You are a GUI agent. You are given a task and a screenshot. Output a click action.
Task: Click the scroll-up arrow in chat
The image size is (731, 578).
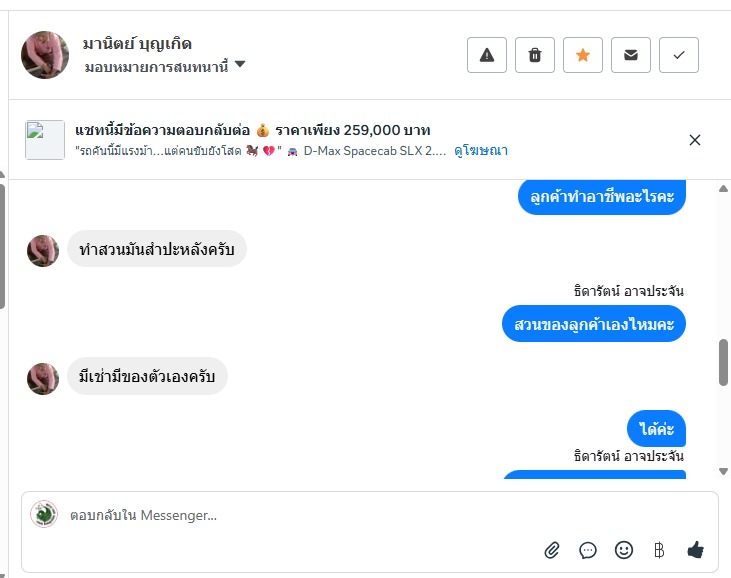(723, 188)
